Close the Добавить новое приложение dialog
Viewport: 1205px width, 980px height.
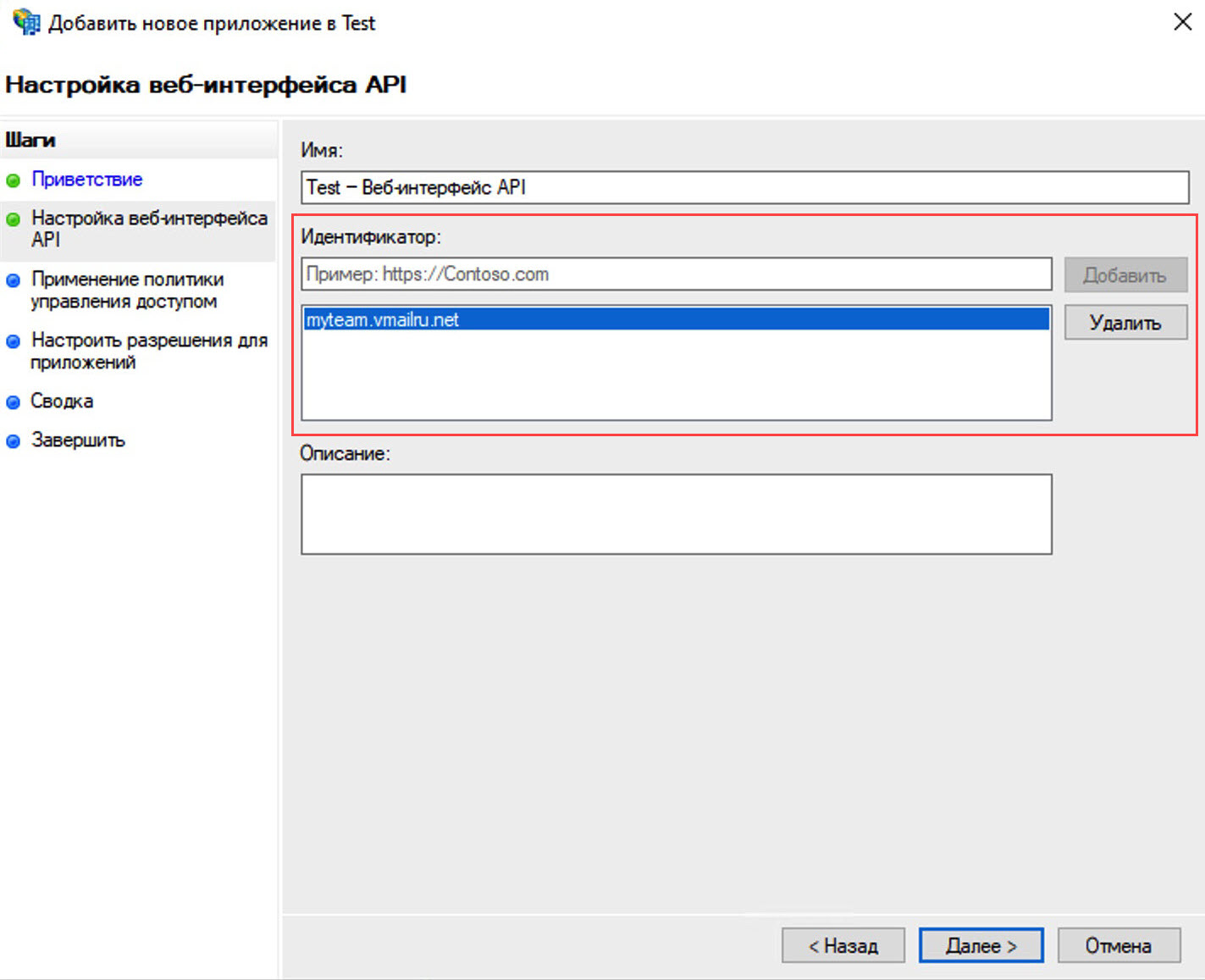[1182, 22]
